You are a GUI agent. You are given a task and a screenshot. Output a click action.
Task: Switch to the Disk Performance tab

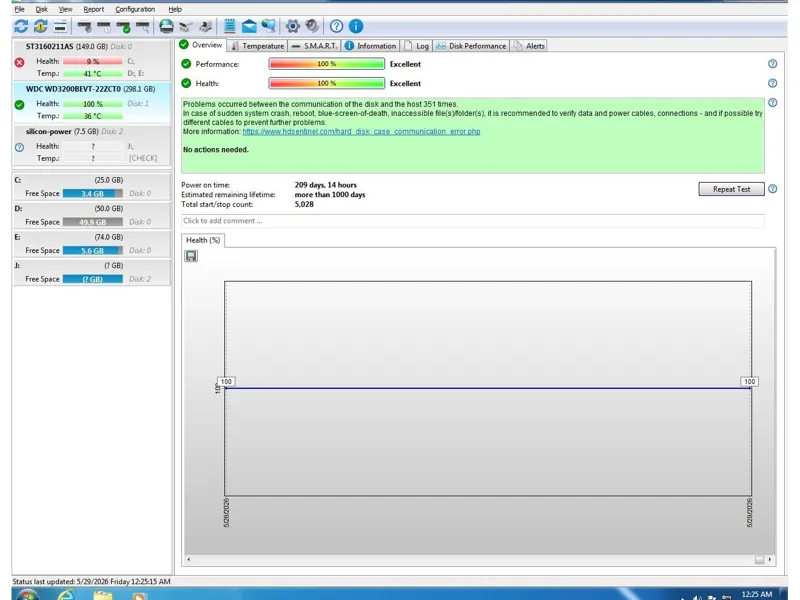pyautogui.click(x=471, y=46)
